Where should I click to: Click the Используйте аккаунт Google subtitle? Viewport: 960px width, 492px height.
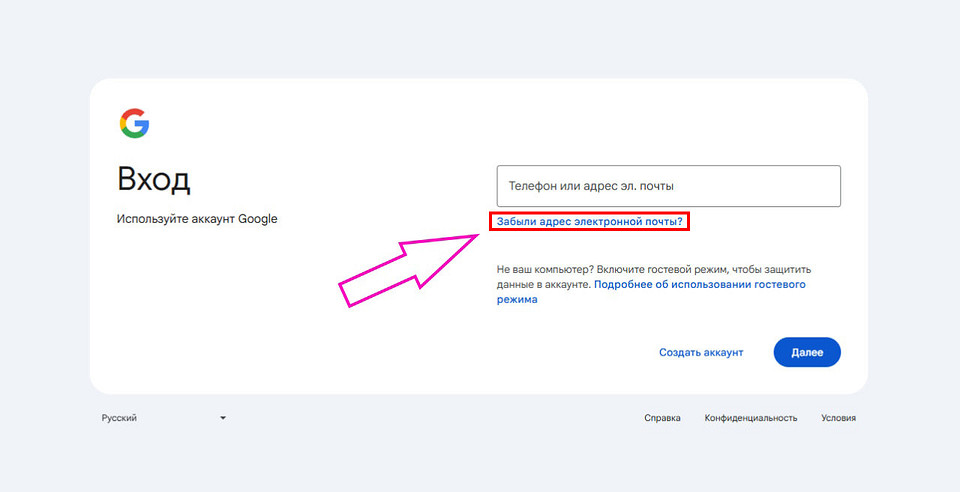[196, 219]
